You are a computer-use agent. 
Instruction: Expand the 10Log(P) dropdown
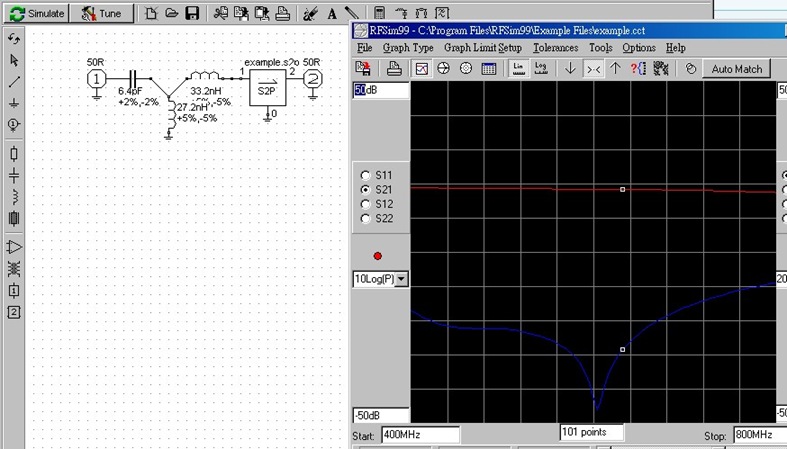(x=402, y=279)
